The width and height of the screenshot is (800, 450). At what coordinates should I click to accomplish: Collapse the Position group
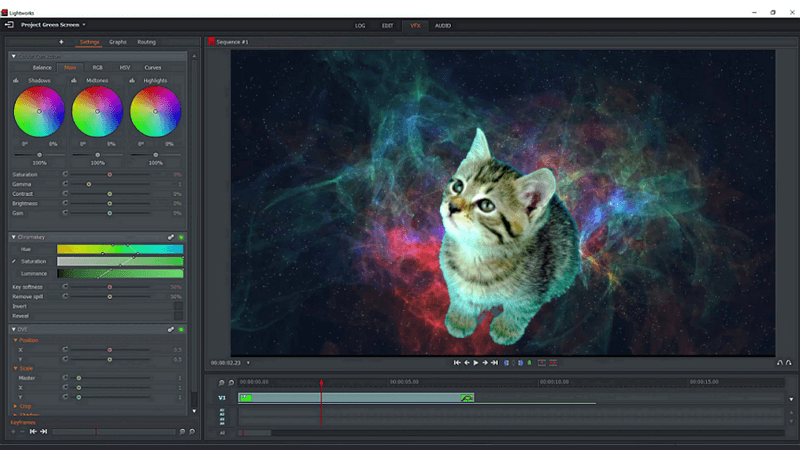click(15, 340)
